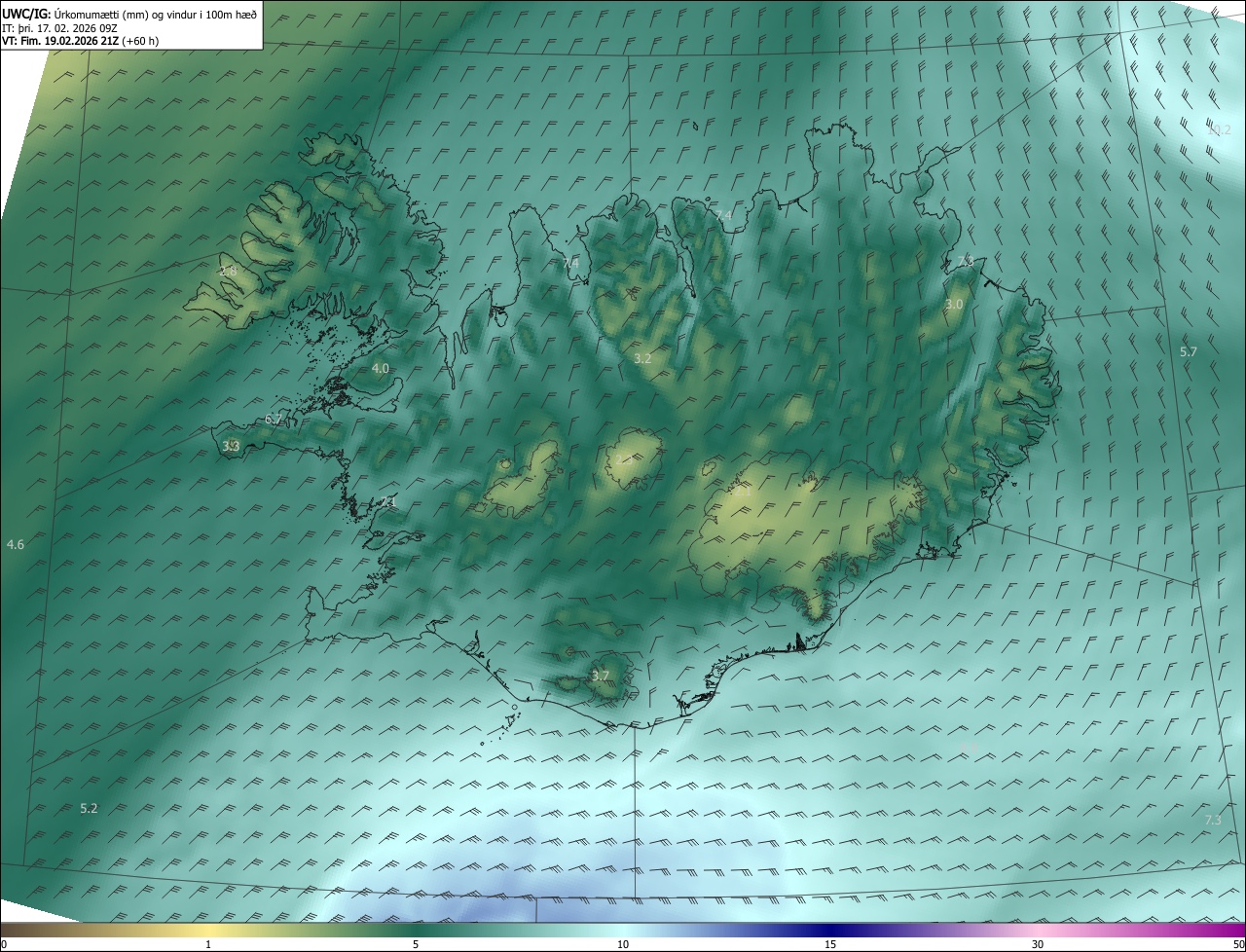Viewport: 1246px width, 952px height.
Task: Click the 3.0 value label on the map
Action: 954,305
